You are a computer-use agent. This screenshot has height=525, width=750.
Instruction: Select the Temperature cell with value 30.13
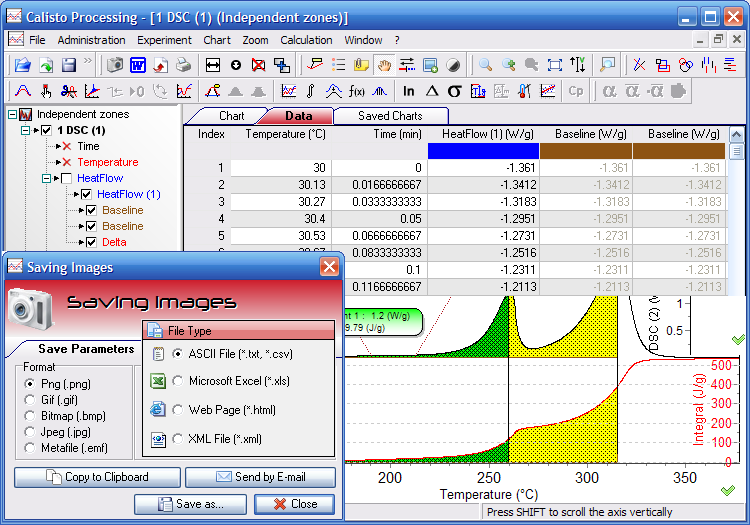pos(281,185)
